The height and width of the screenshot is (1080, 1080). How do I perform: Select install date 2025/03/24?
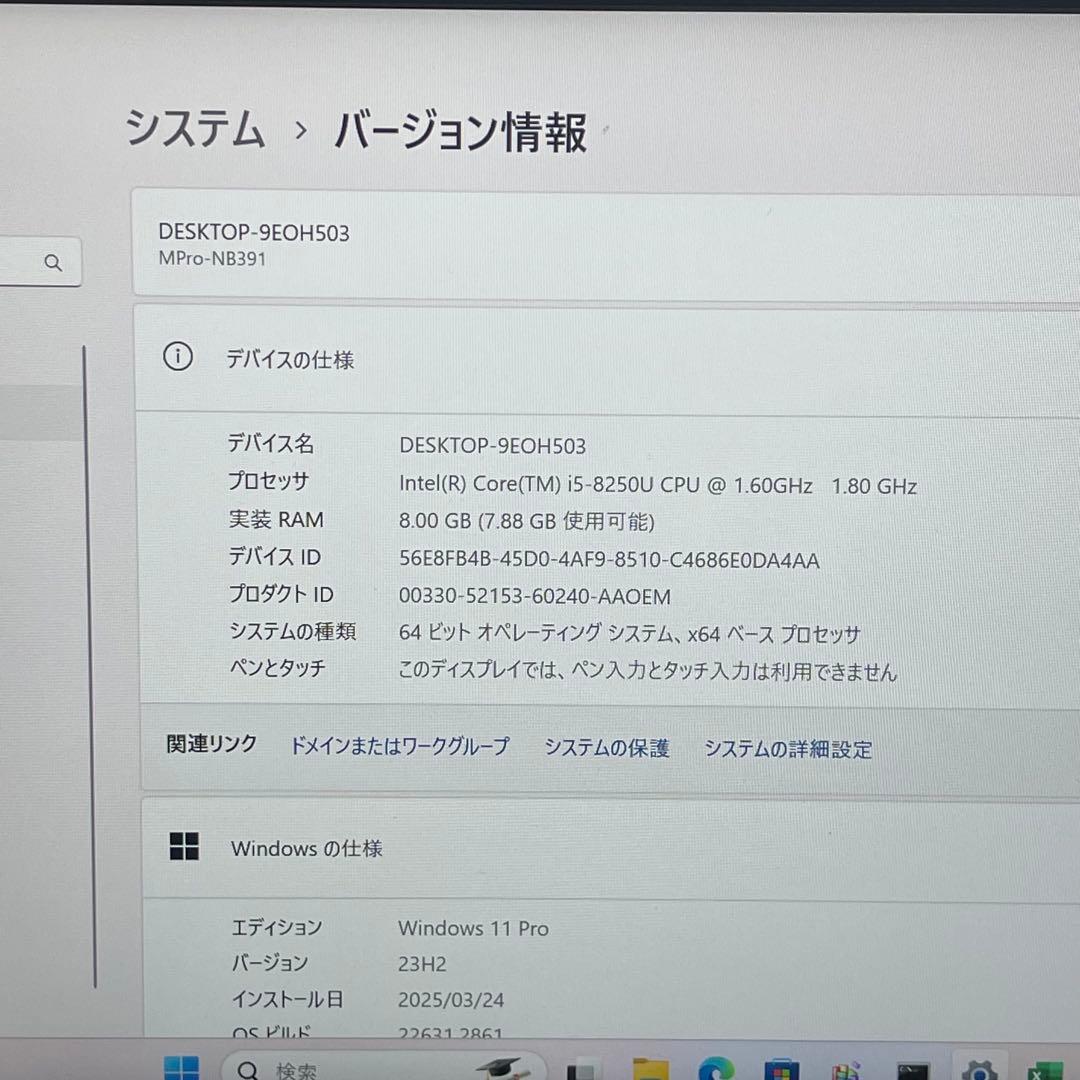[x=451, y=999]
